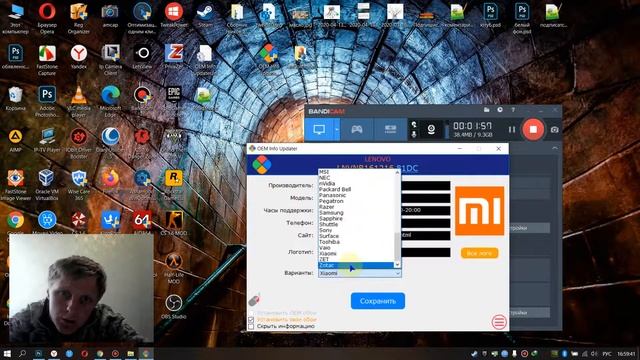Click the taskbar clock
Viewport: 640px width, 360px height.
click(626, 353)
